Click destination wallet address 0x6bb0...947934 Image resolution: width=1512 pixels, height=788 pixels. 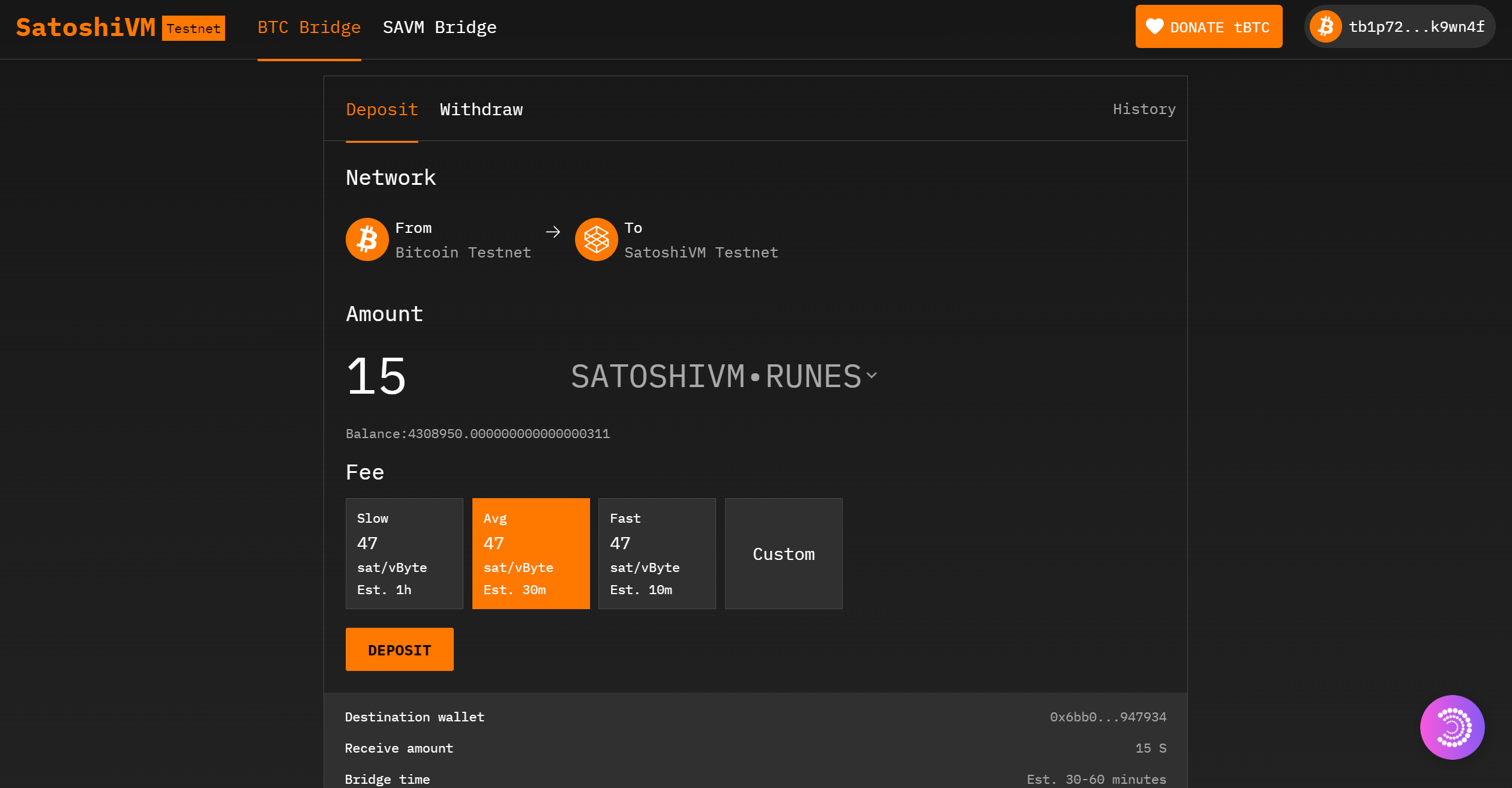(1108, 717)
